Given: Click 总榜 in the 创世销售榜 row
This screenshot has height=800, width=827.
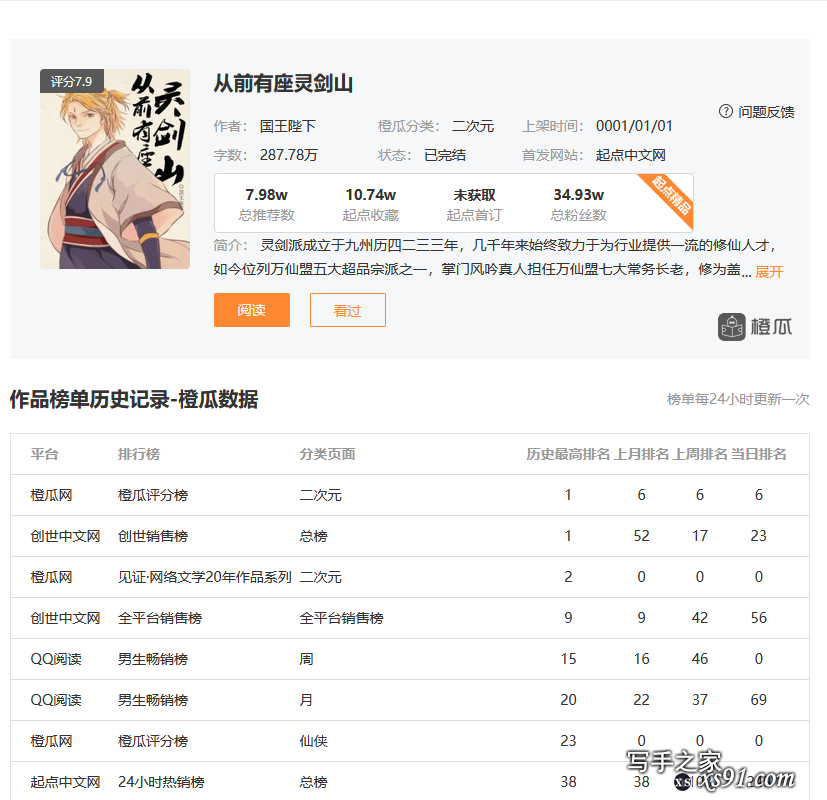Looking at the screenshot, I should (314, 536).
